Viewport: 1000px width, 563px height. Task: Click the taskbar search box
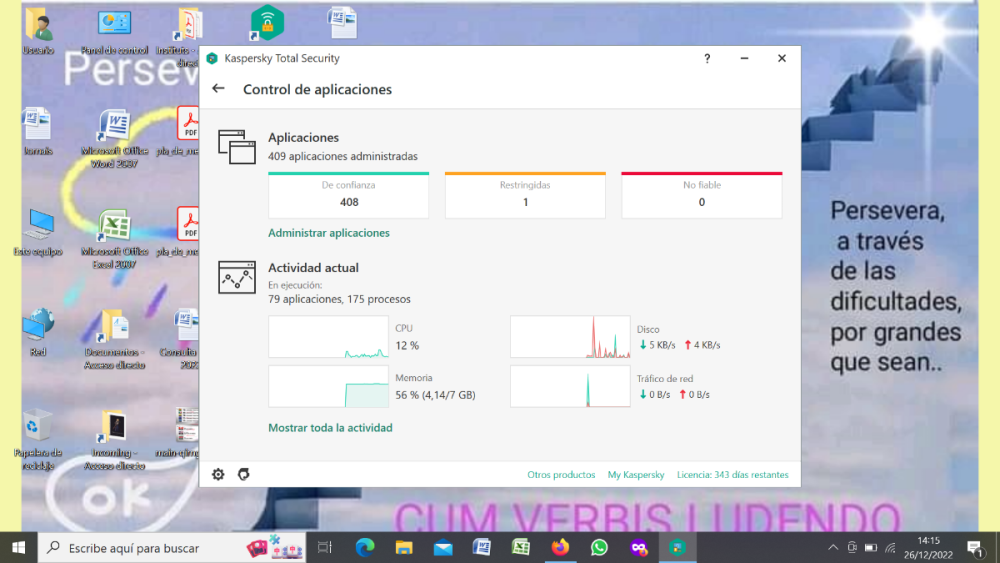(x=172, y=548)
